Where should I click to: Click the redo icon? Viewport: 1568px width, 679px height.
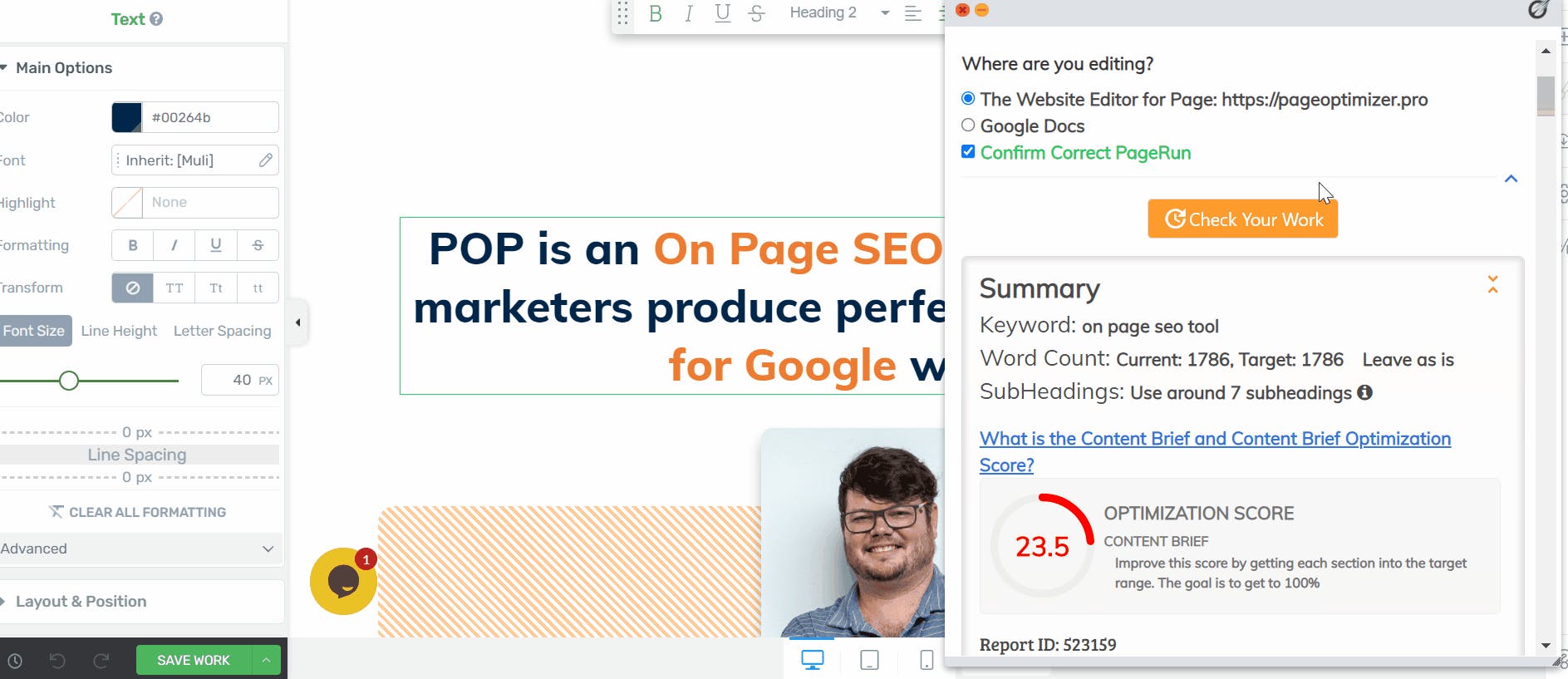pyautogui.click(x=101, y=661)
